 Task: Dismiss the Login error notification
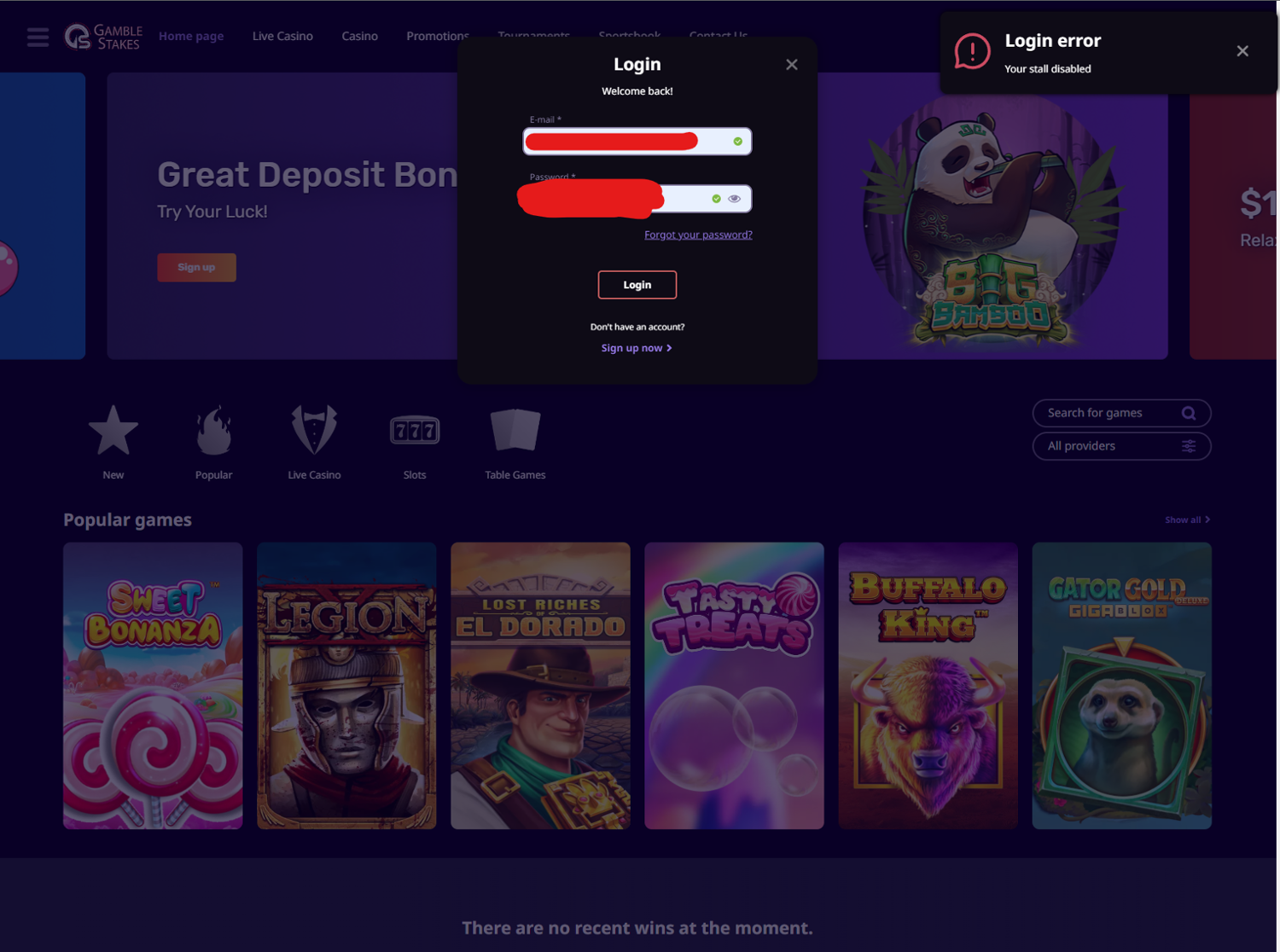[1242, 51]
